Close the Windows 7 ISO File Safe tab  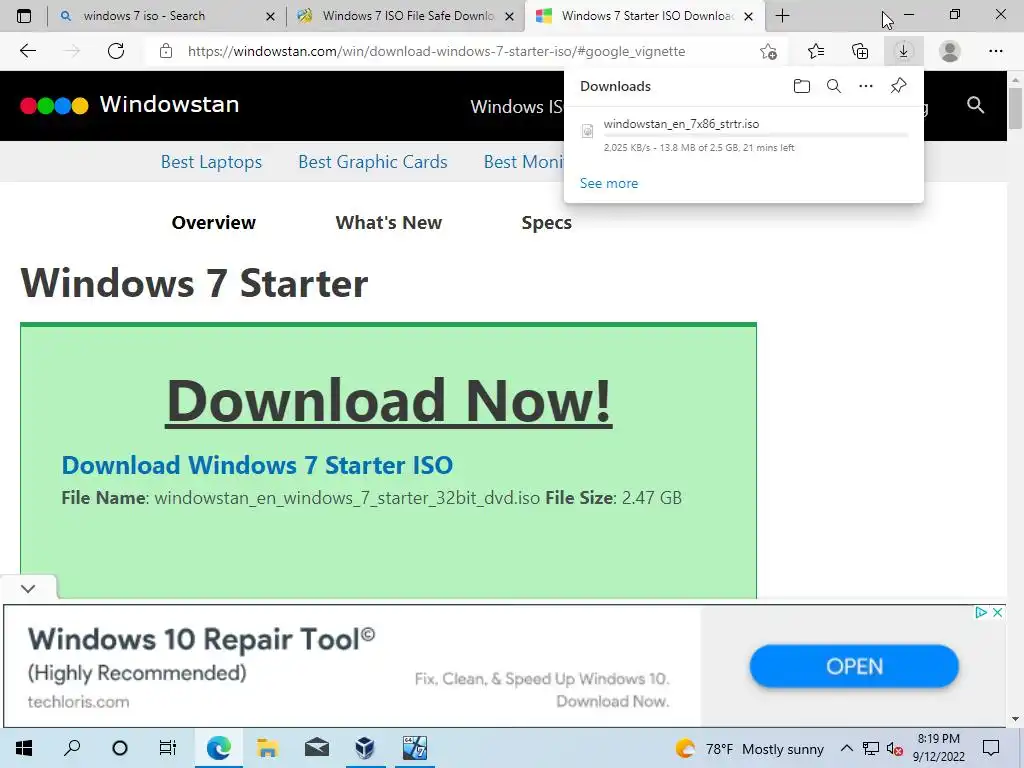click(509, 16)
